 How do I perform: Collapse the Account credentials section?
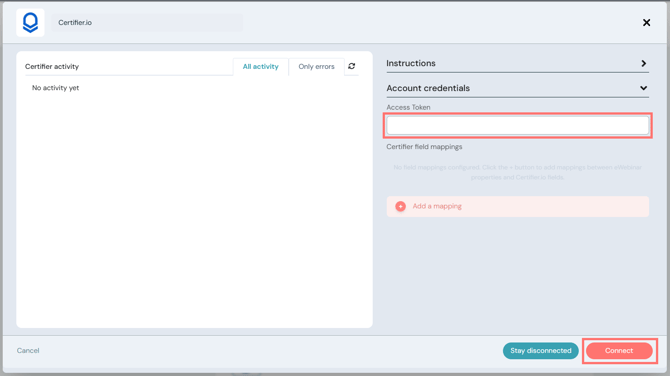517,88
